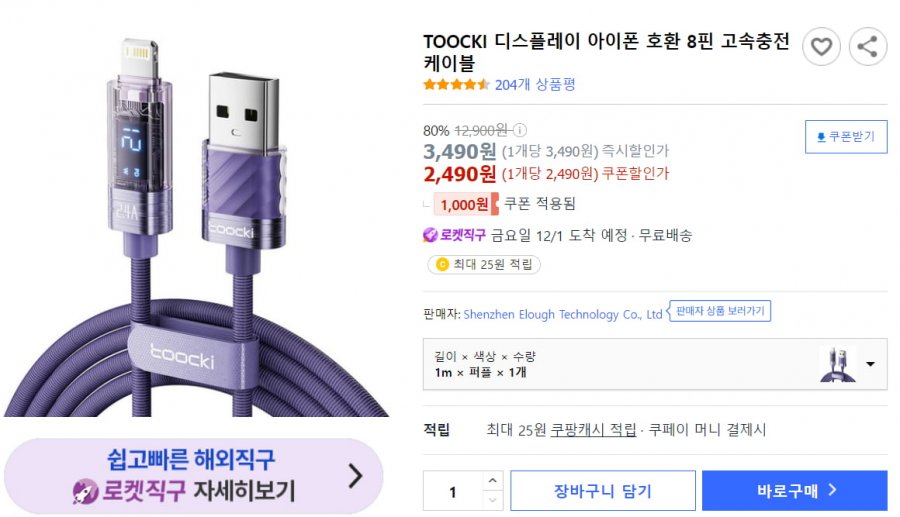
Task: Decrease quantity with the down arrow
Action: 492,501
